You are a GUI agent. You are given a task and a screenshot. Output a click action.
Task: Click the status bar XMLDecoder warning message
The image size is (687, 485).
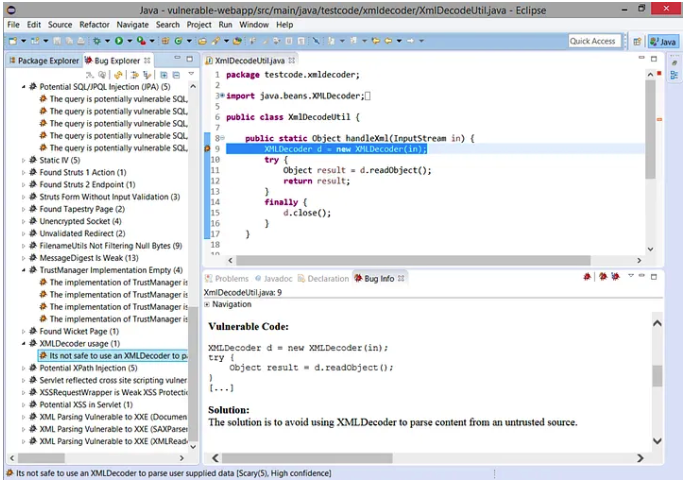(174, 474)
